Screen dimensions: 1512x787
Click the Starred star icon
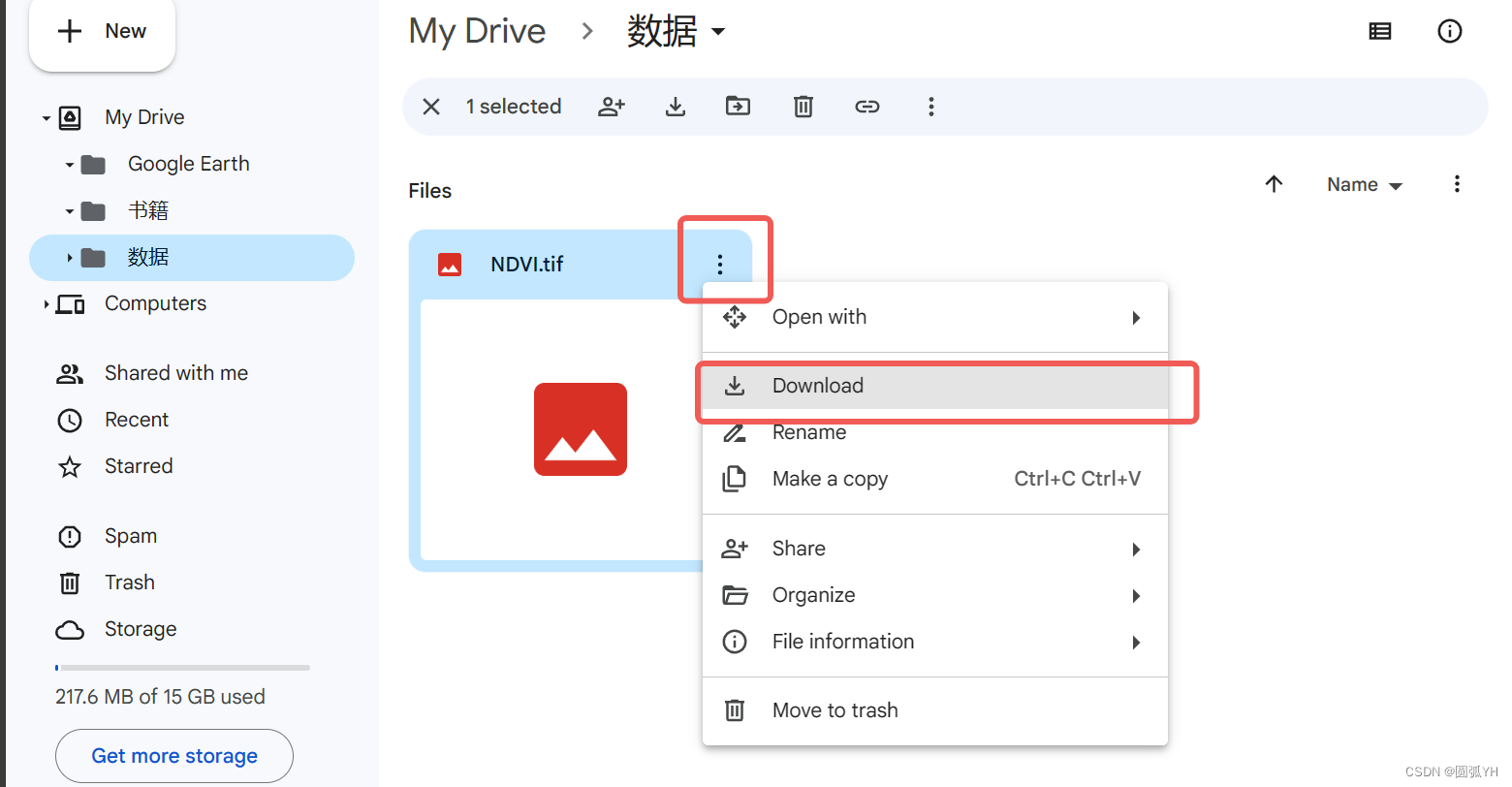(70, 467)
